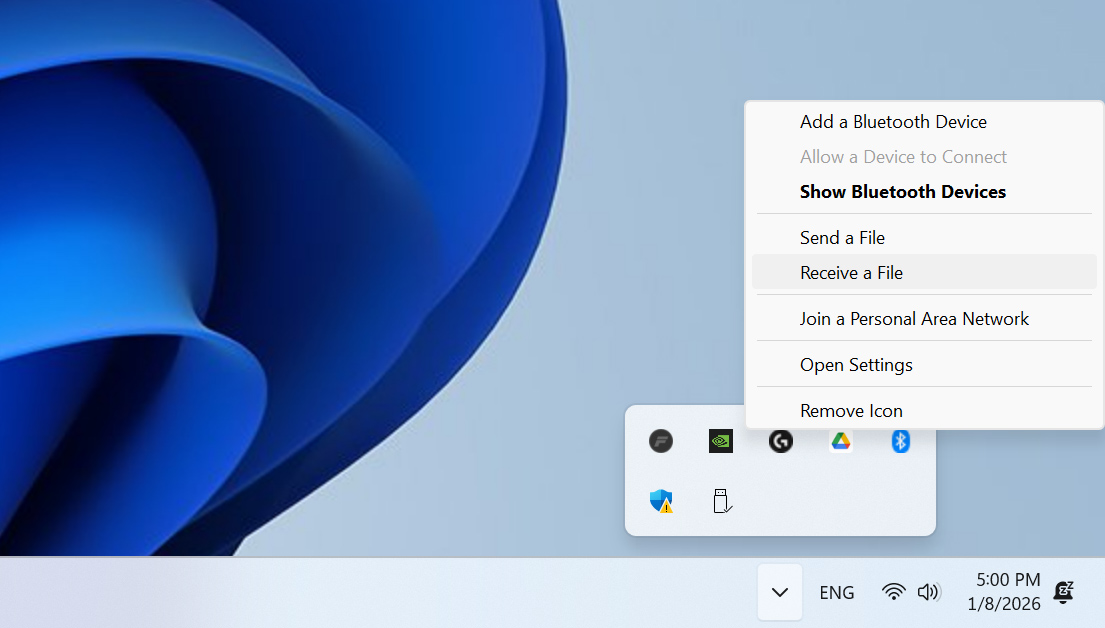The image size is (1105, 628).
Task: Launch Logitech G Hub from the tray
Action: pos(780,441)
